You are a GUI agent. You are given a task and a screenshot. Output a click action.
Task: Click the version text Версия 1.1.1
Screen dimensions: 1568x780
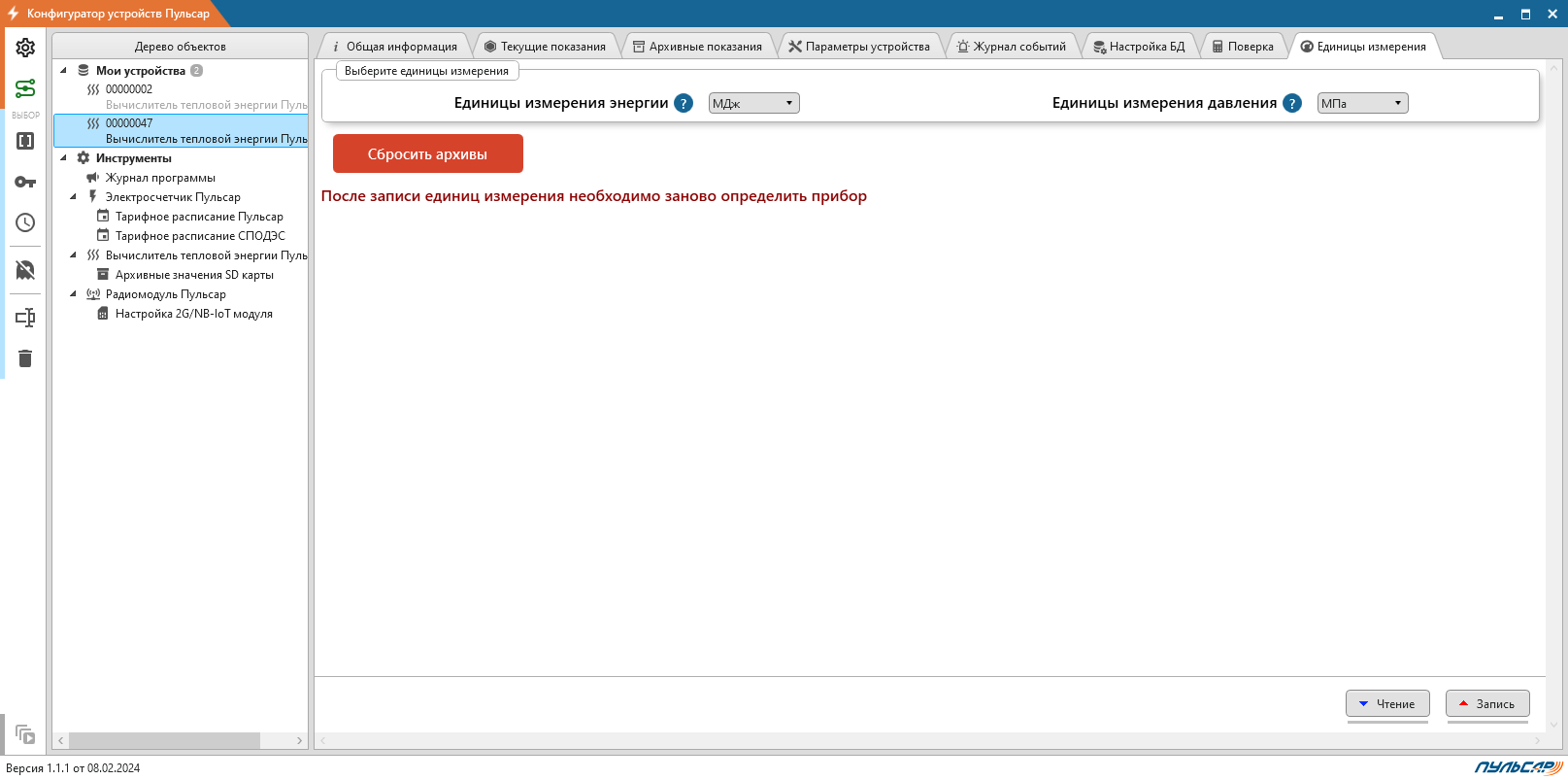click(x=73, y=767)
